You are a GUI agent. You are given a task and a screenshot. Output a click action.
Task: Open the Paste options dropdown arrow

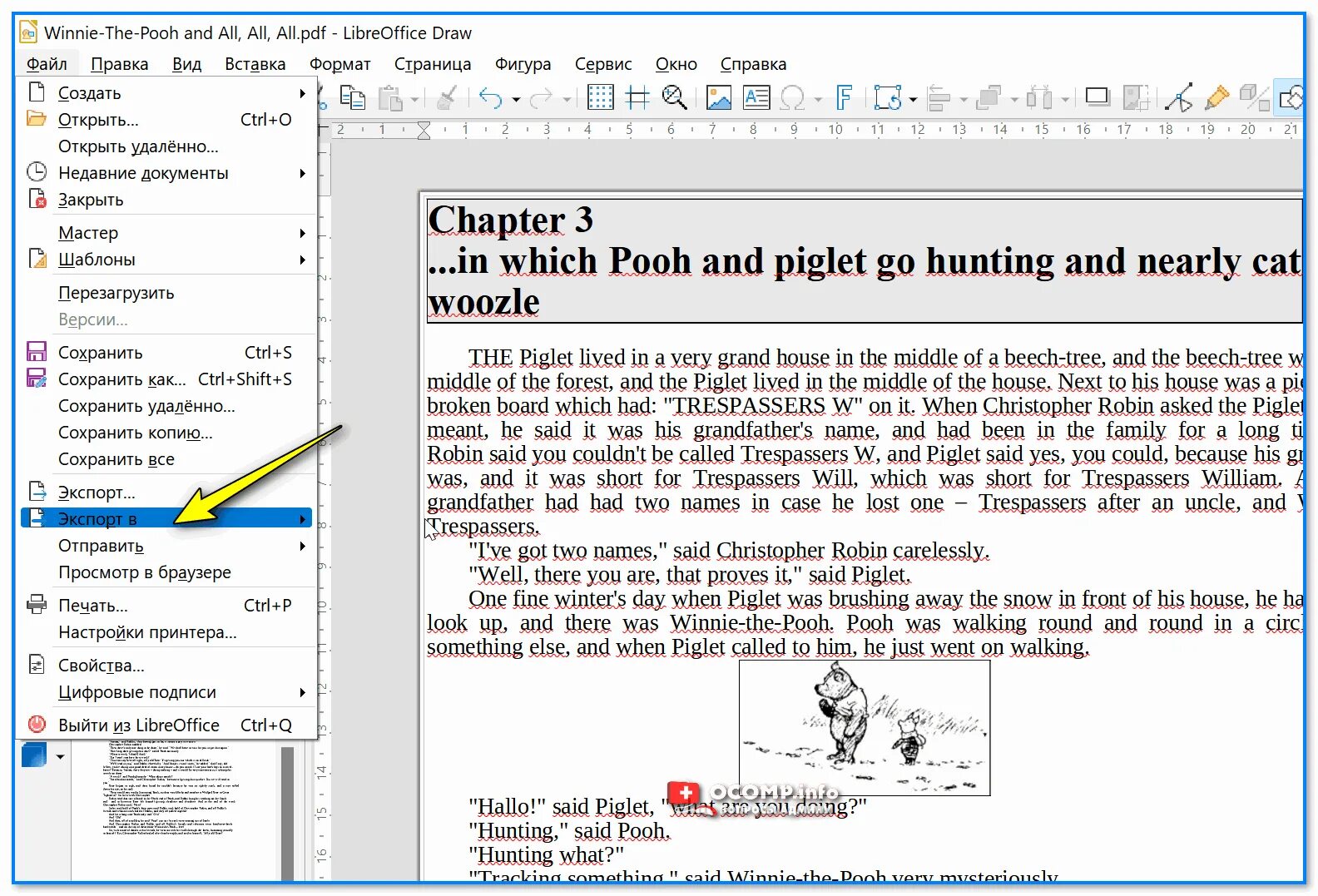[414, 100]
